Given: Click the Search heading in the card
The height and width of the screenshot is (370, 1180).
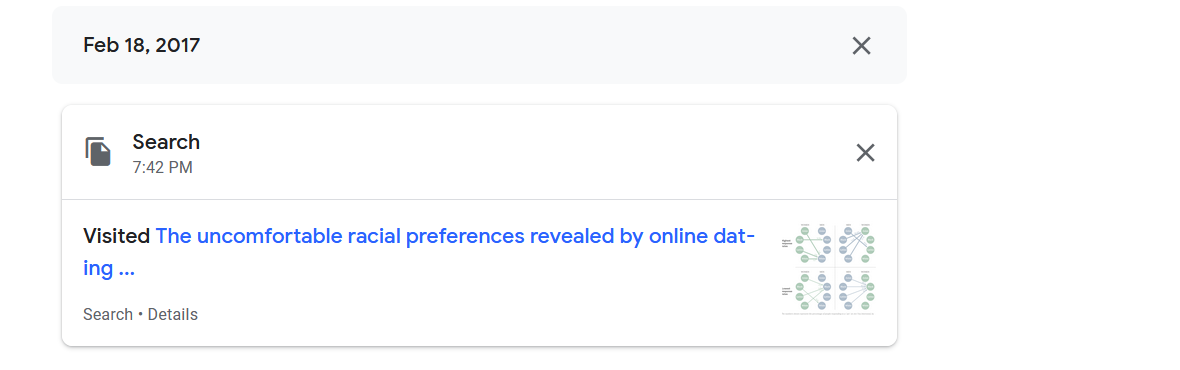Looking at the screenshot, I should pos(166,141).
